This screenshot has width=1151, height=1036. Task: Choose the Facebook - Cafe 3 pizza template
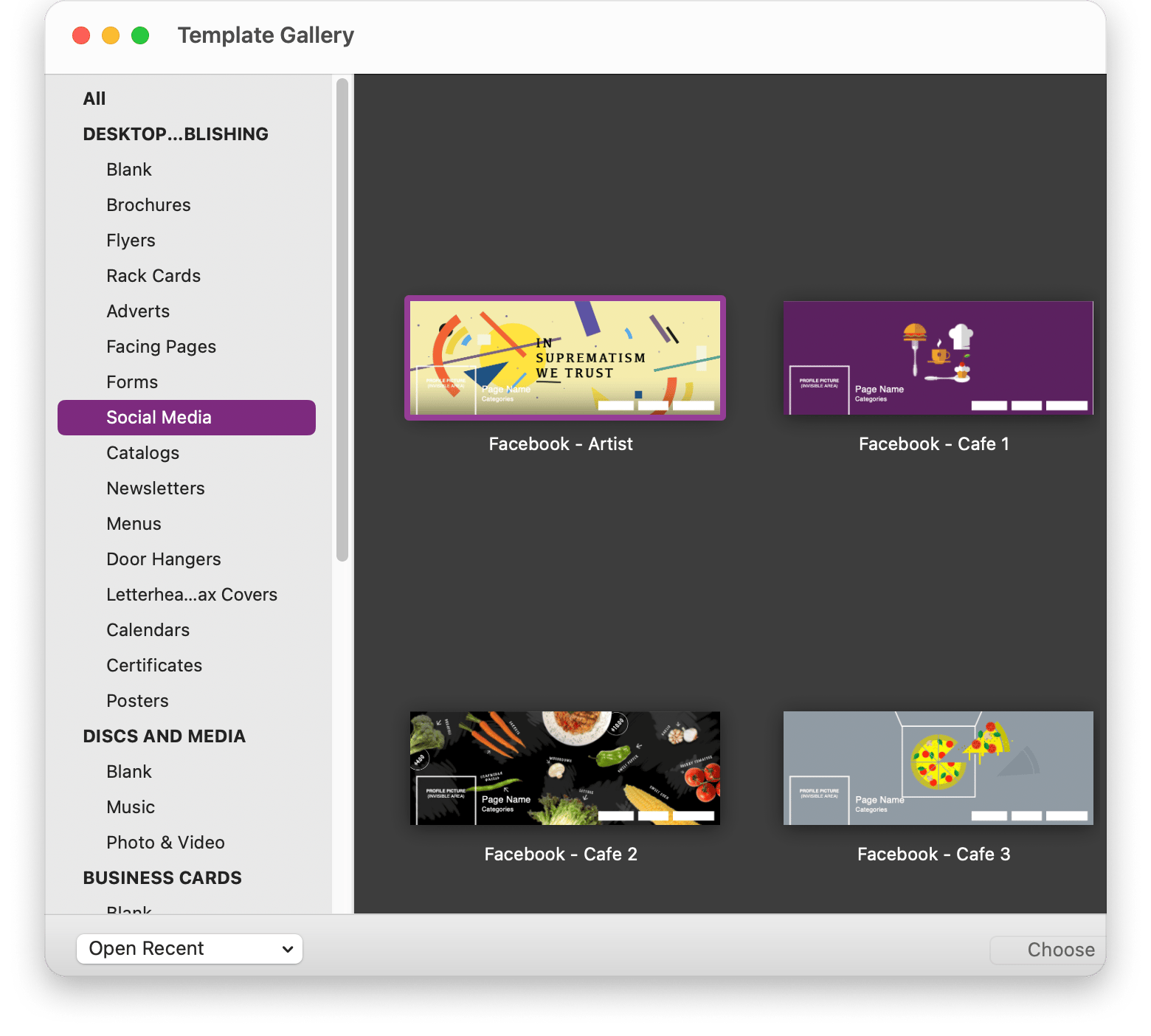[937, 767]
